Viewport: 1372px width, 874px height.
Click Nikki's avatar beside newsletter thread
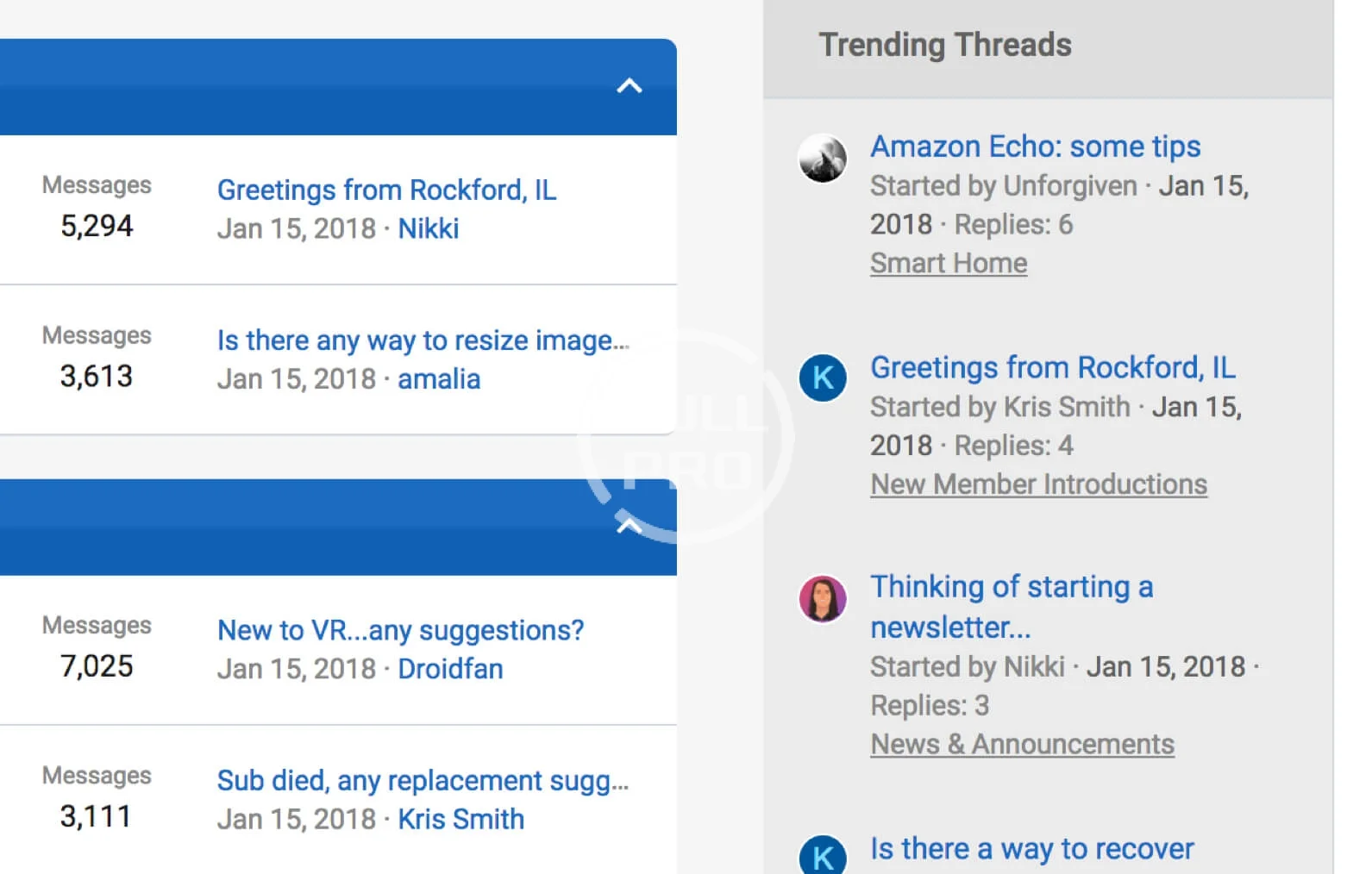click(x=822, y=598)
